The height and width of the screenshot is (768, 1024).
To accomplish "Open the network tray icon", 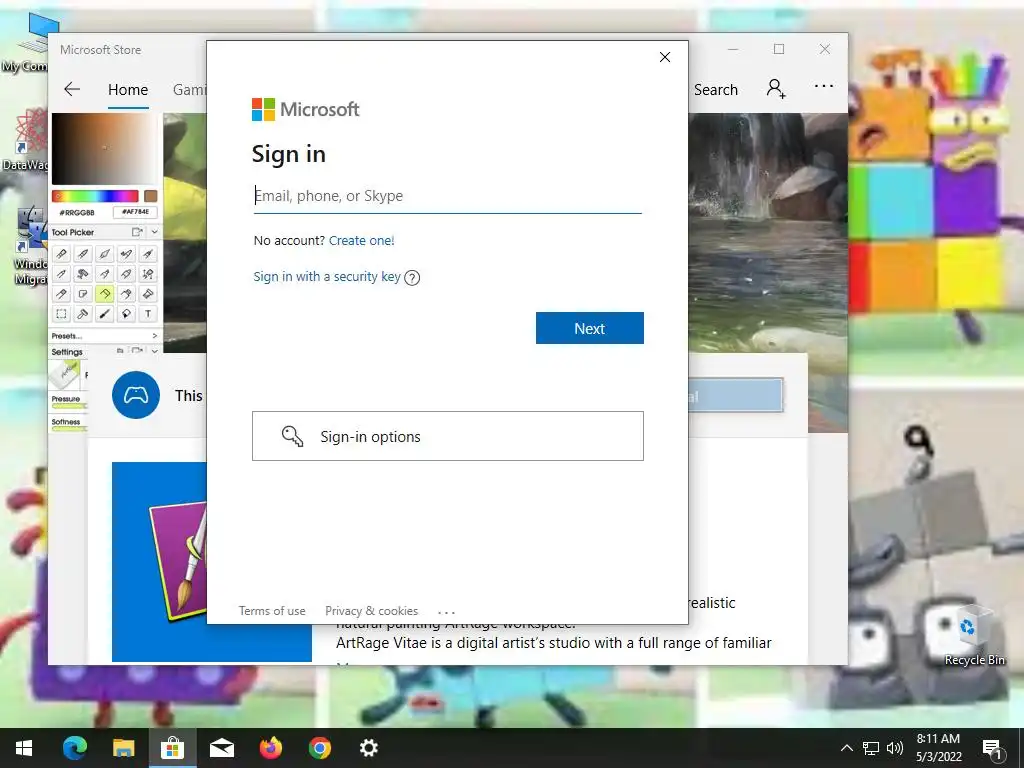I will [x=871, y=748].
